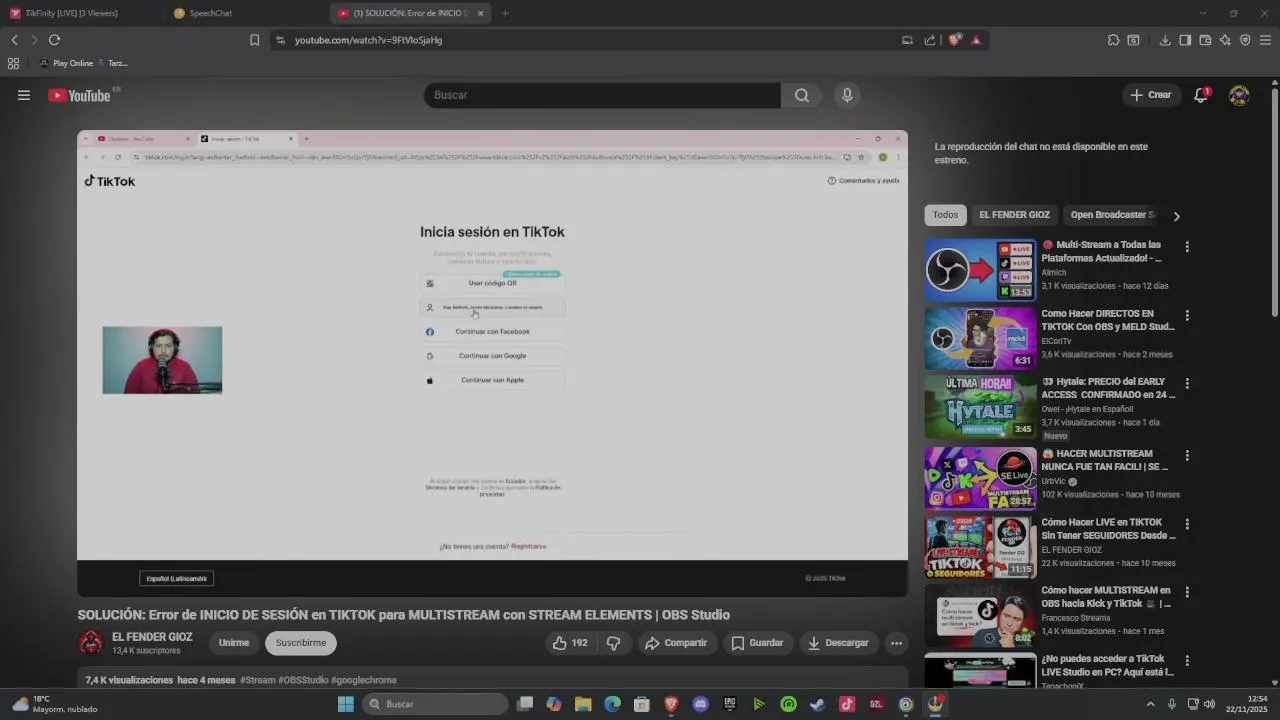Screen dimensions: 1280x720
Task: Open the YouTube guide hamburger menu
Action: pyautogui.click(x=24, y=95)
